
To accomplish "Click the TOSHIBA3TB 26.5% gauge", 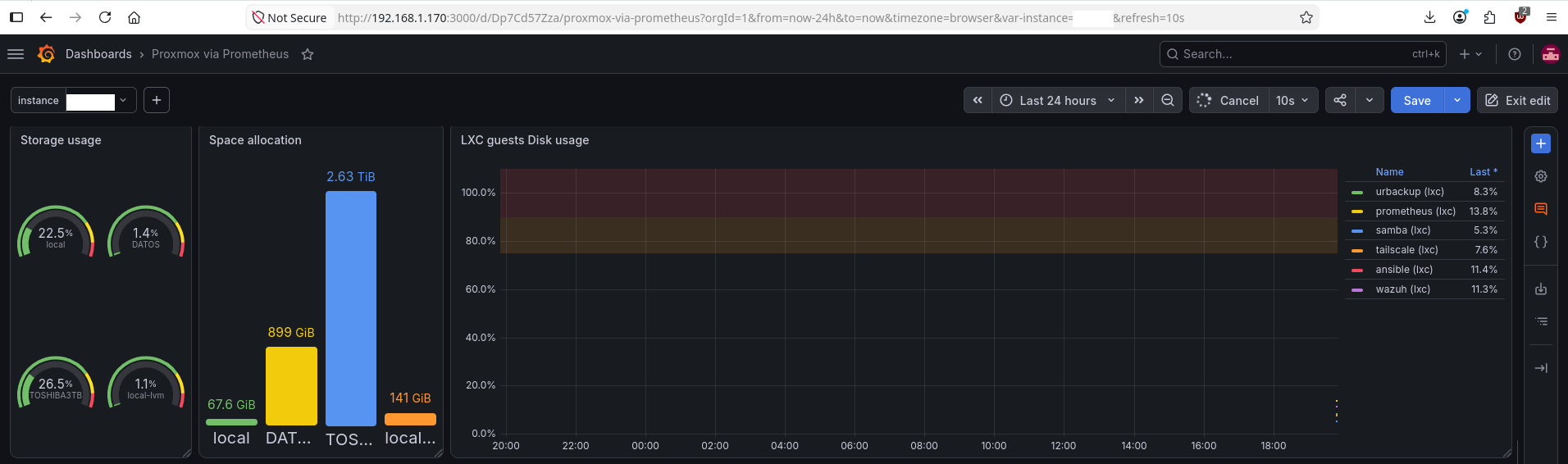I will click(x=56, y=383).
